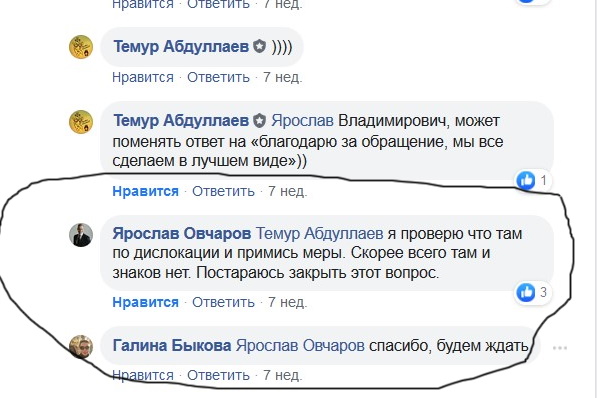597x398 pixels.
Task: Click Темур's avatar beside the Ярослав Владимирович comment
Action: pyautogui.click(x=81, y=122)
